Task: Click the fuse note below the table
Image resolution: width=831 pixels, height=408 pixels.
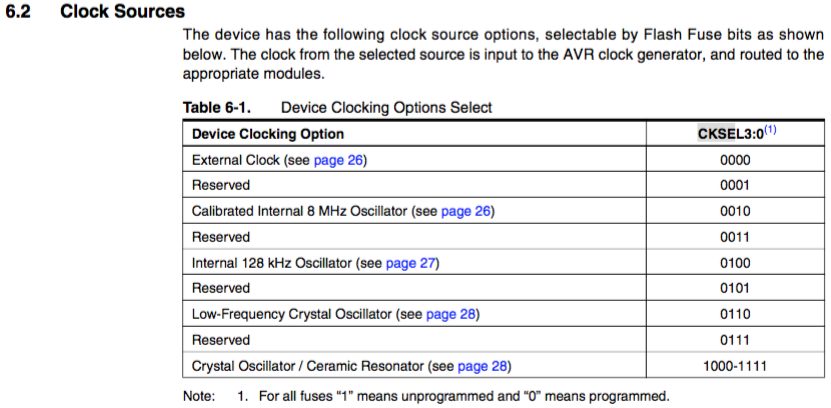Action: [x=426, y=396]
